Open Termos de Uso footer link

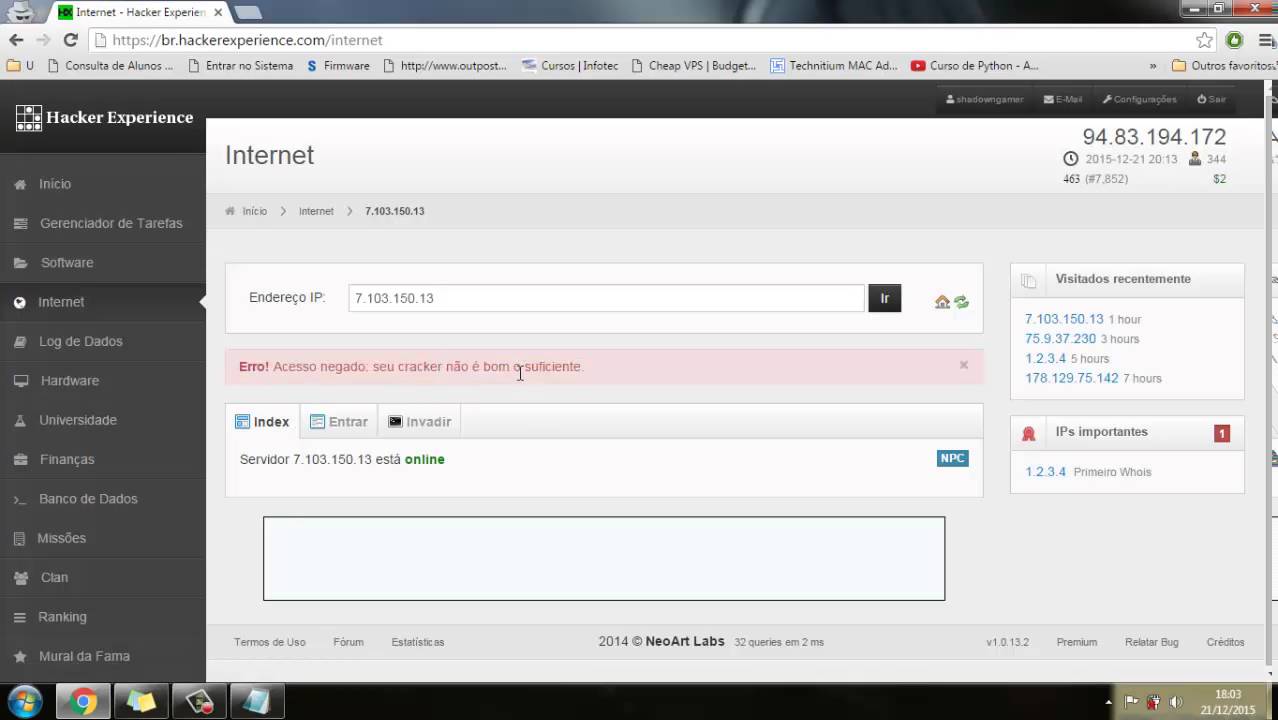click(270, 642)
